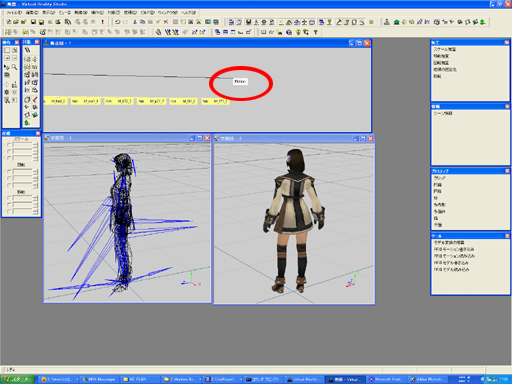Select the arrow pointer tool in the left palette
The image size is (512, 384).
tap(7, 67)
